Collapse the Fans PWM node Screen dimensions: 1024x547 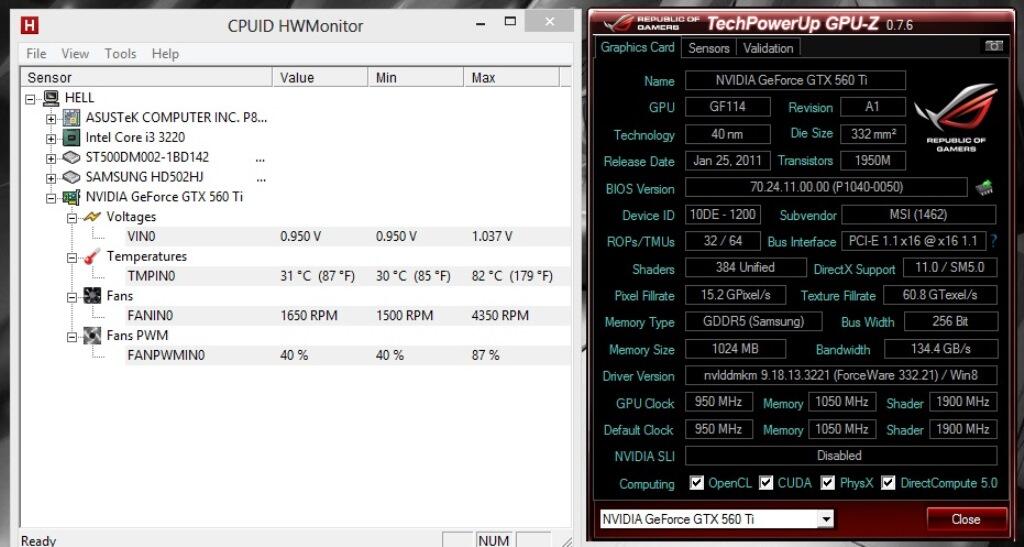pos(72,337)
